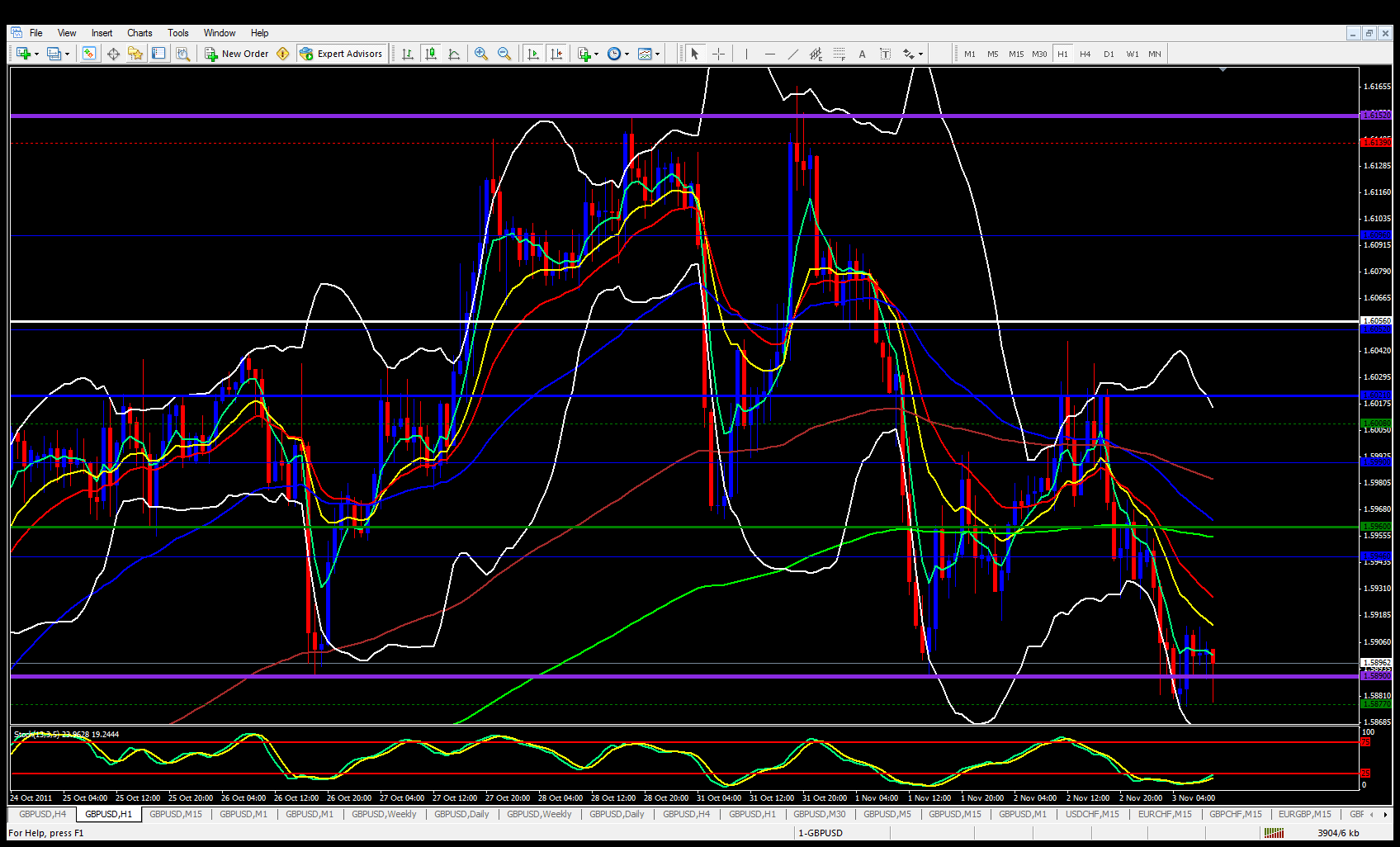
Task: Toggle the Auto Scroll chart button
Action: pyautogui.click(x=533, y=54)
